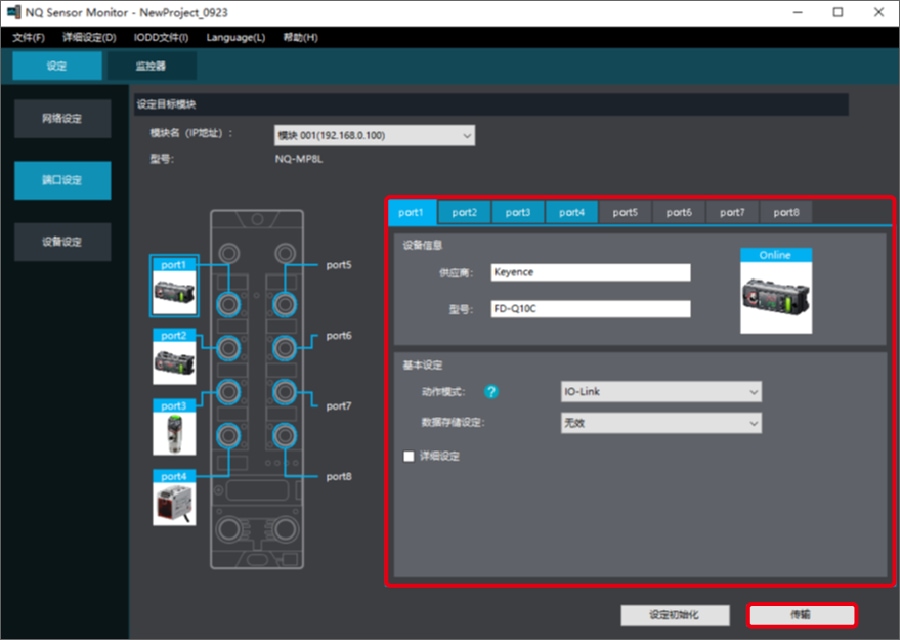
Task: Open the 网络设定 sidebar section
Action: 62,119
